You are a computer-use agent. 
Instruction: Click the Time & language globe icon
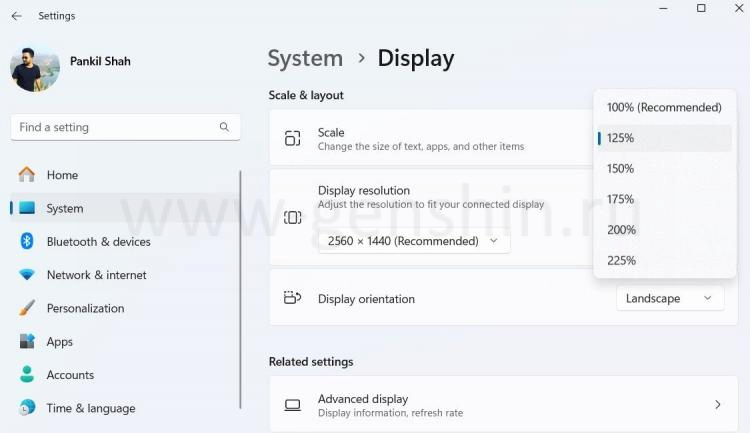click(27, 408)
